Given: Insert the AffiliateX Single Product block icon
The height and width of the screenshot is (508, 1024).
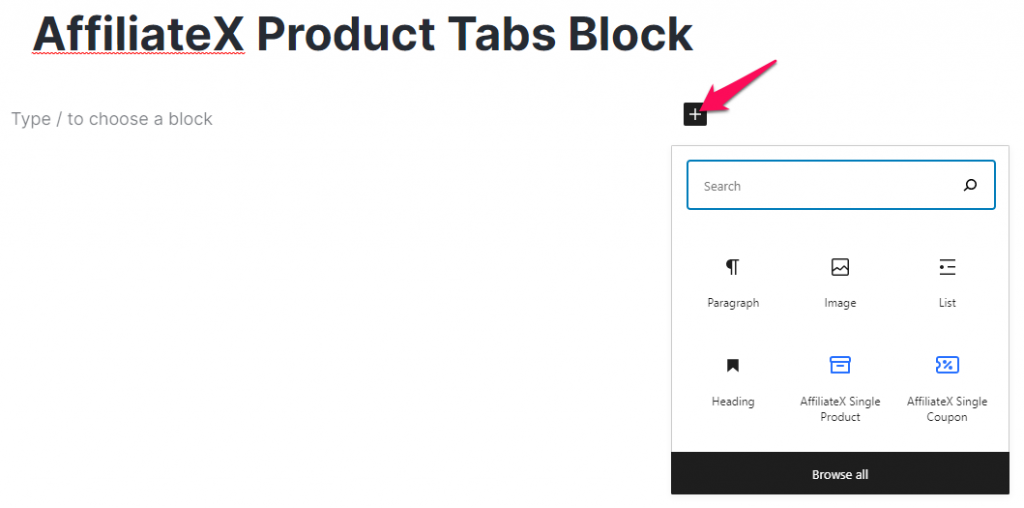Looking at the screenshot, I should coord(840,364).
